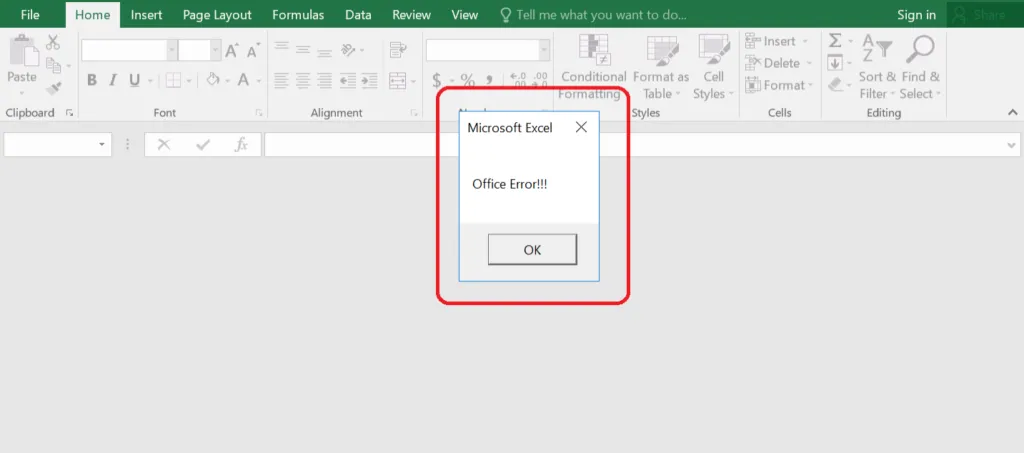Image resolution: width=1024 pixels, height=453 pixels.
Task: Click Insert cells button
Action: pos(777,41)
